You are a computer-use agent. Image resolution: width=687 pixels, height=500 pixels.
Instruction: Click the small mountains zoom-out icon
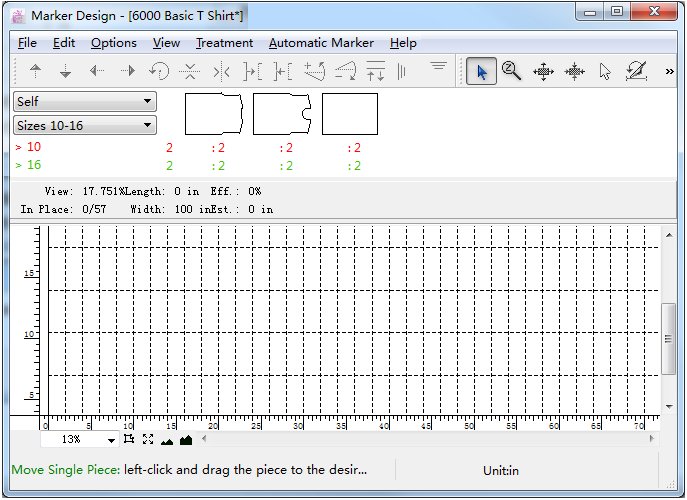click(x=167, y=440)
